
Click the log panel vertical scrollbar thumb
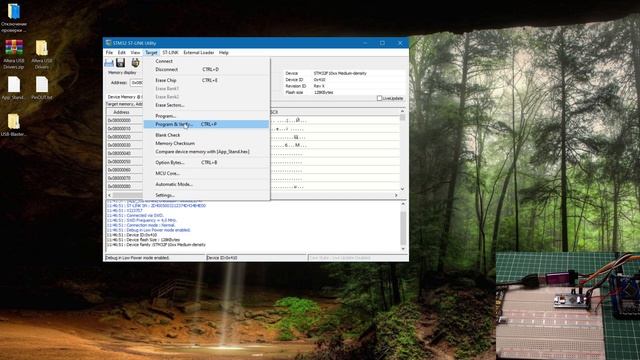click(x=403, y=228)
